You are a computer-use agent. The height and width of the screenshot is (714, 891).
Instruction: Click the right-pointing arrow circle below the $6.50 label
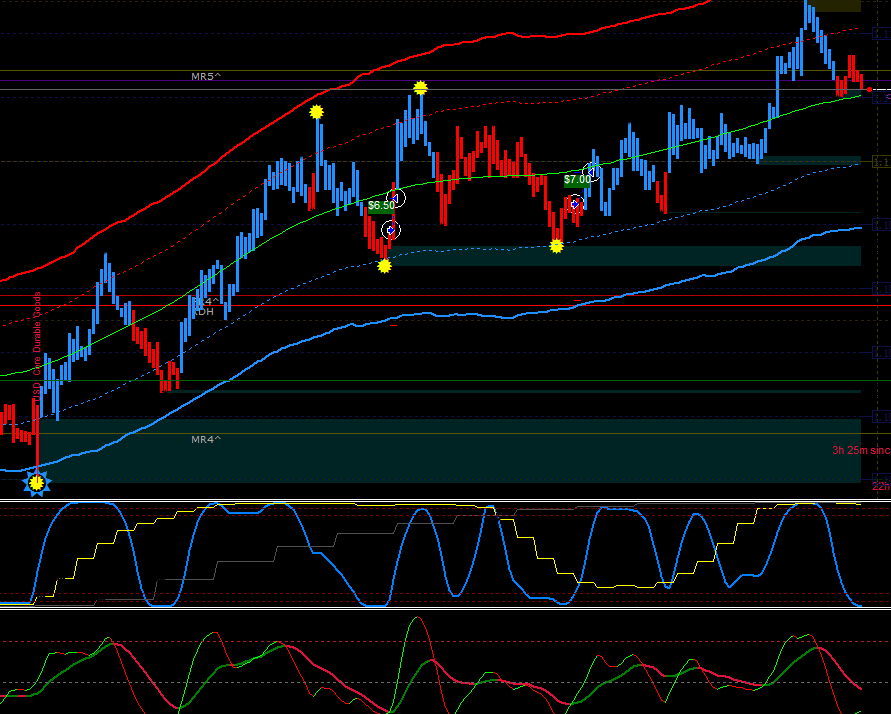pos(391,230)
